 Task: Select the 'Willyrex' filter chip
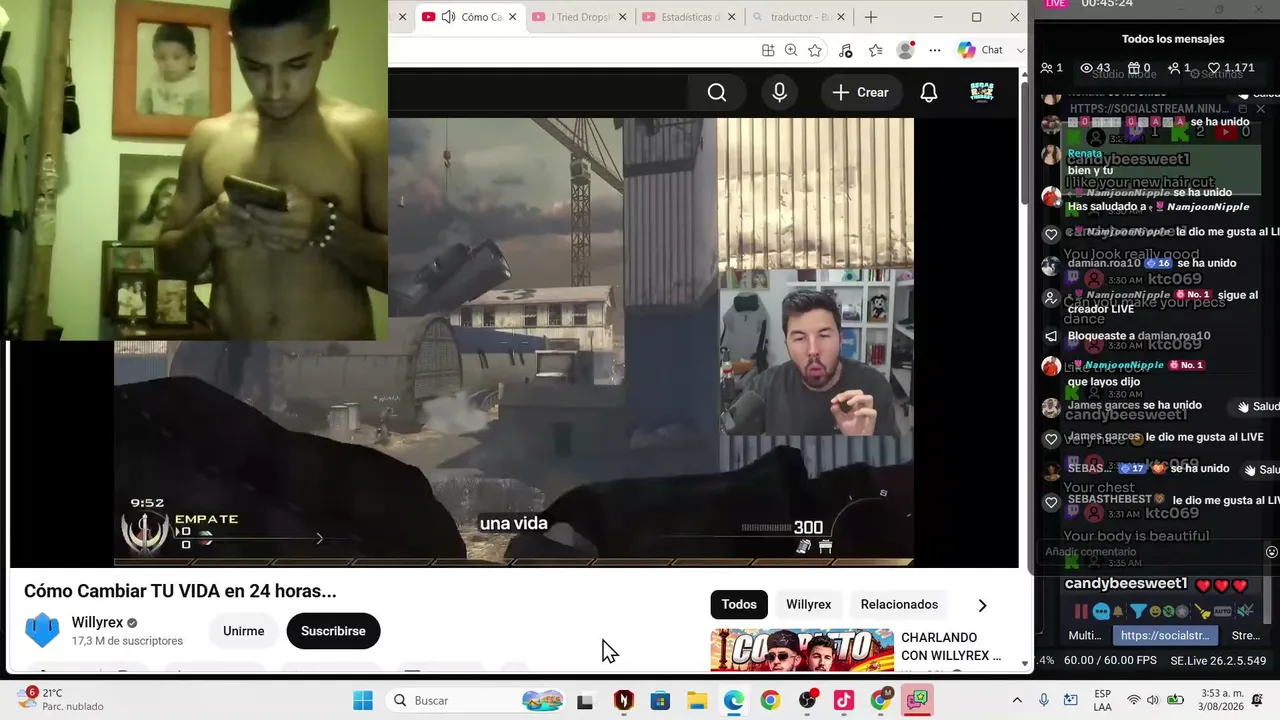[808, 604]
